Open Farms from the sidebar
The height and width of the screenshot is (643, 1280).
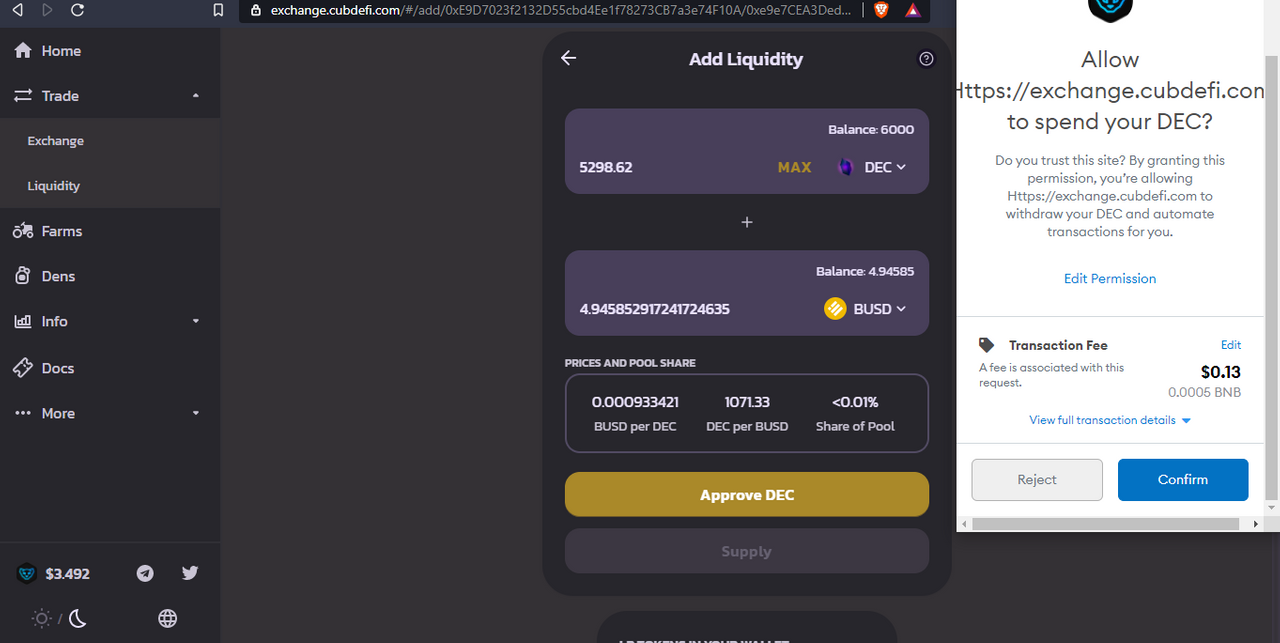(110, 231)
